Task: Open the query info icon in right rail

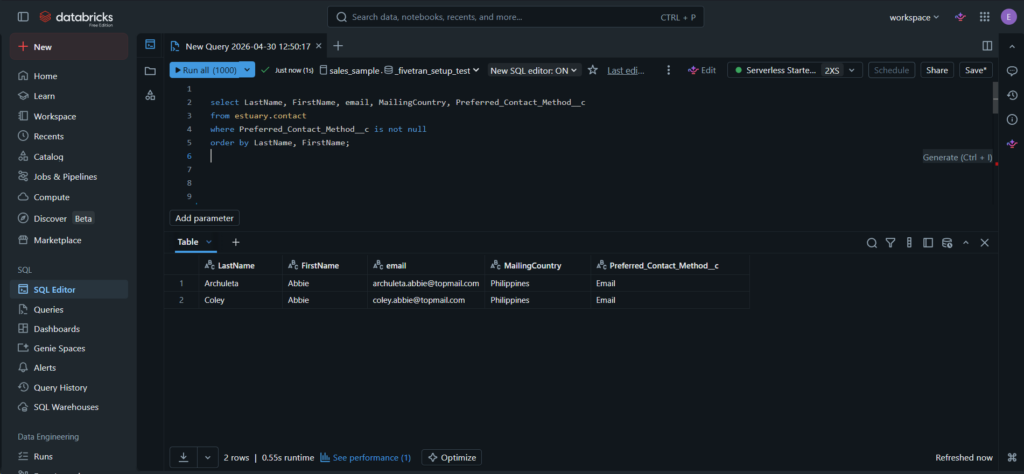Action: [1012, 119]
